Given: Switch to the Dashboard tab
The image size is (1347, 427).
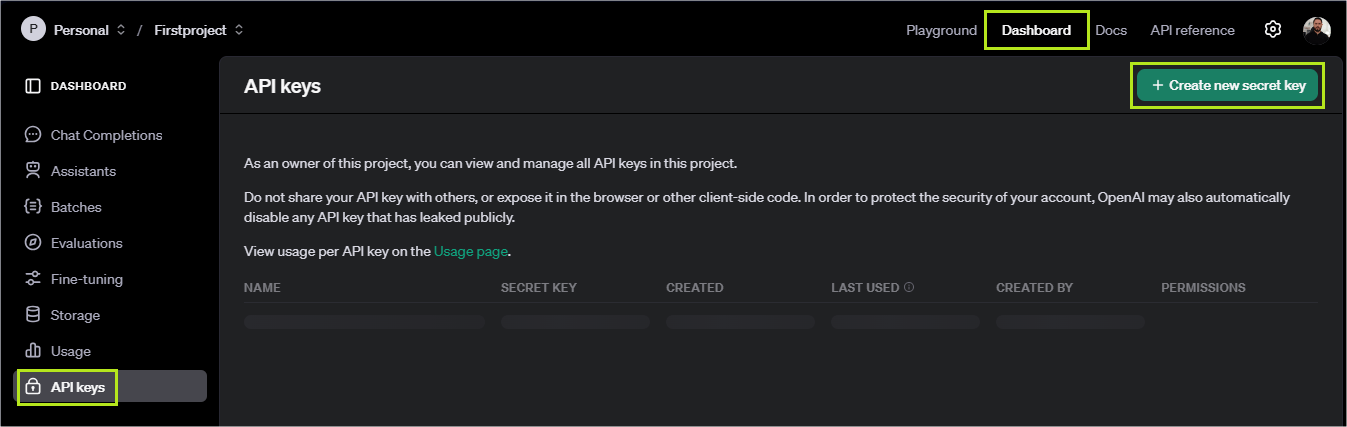Looking at the screenshot, I should tap(1036, 30).
